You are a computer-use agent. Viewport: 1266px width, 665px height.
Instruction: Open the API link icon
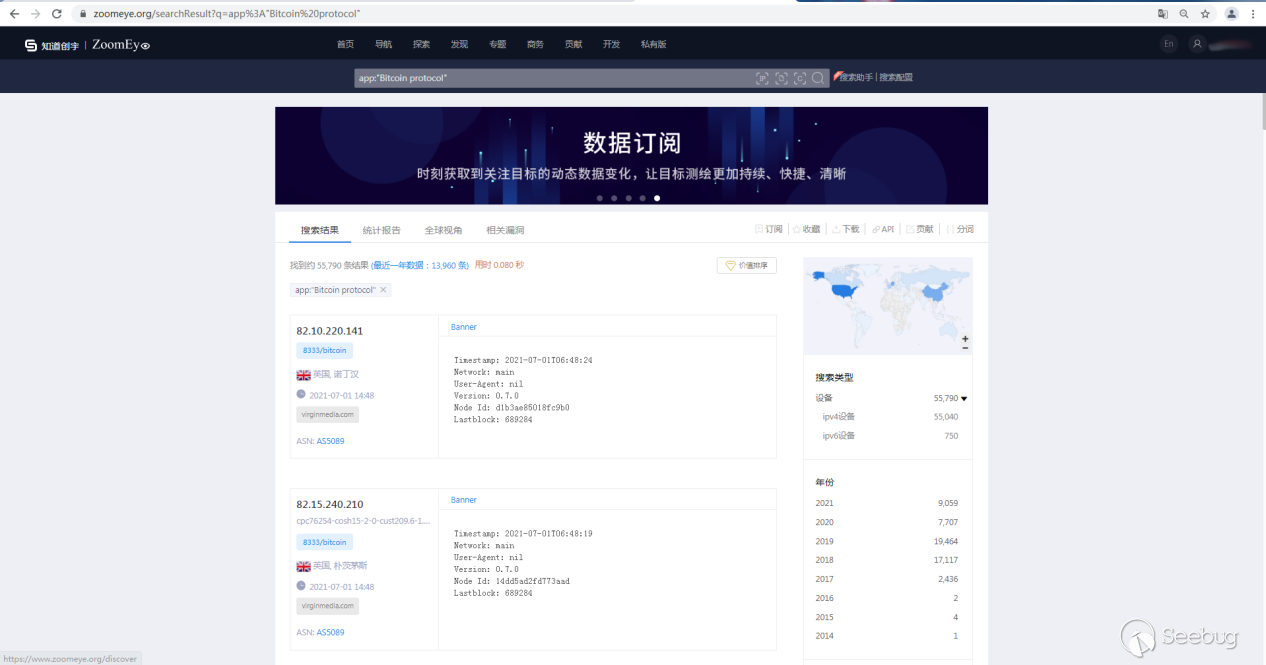tap(875, 229)
